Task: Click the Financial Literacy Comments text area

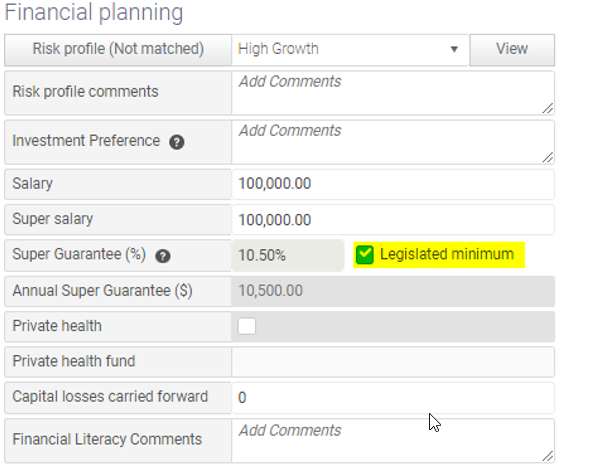Action: click(x=393, y=441)
